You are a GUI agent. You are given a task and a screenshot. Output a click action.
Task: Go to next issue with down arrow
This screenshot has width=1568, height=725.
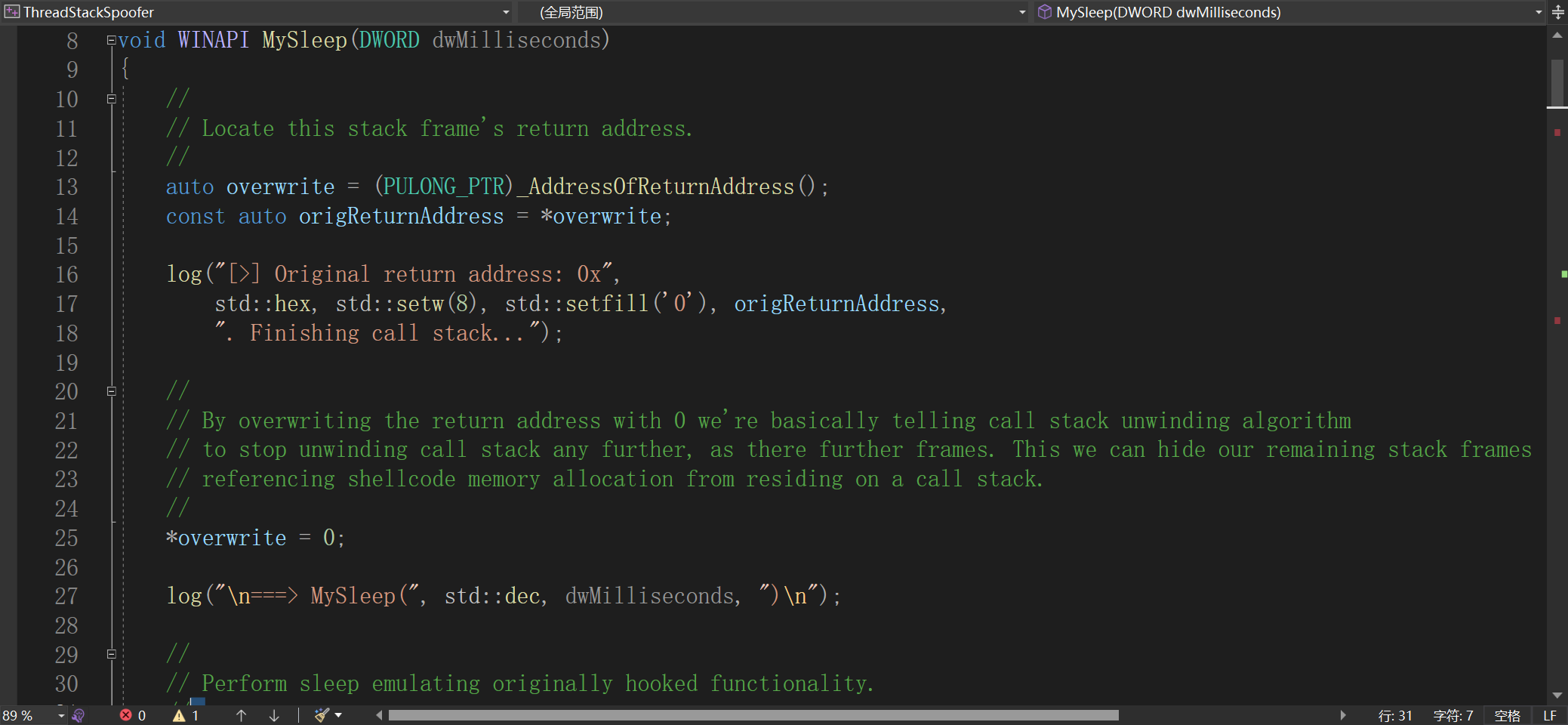[274, 715]
